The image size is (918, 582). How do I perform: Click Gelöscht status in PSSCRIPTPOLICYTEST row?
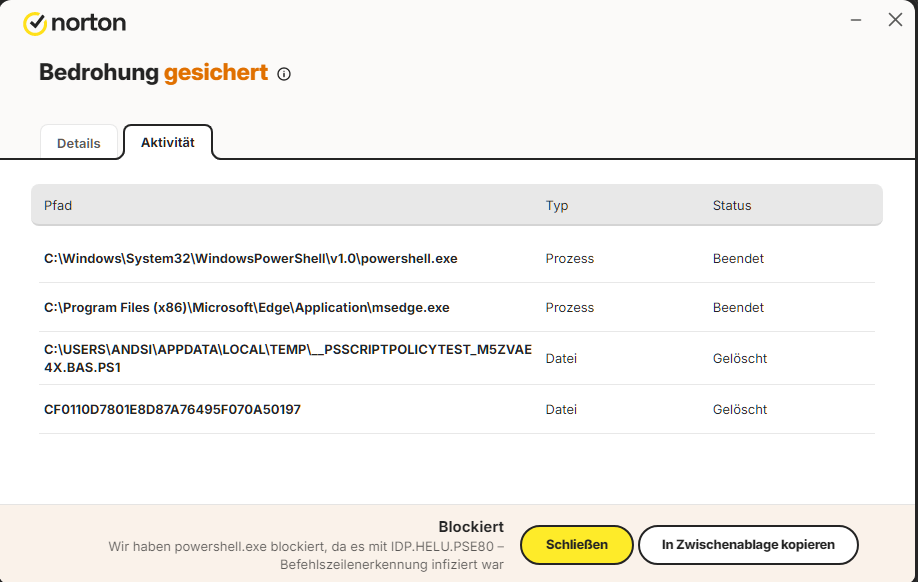(739, 358)
